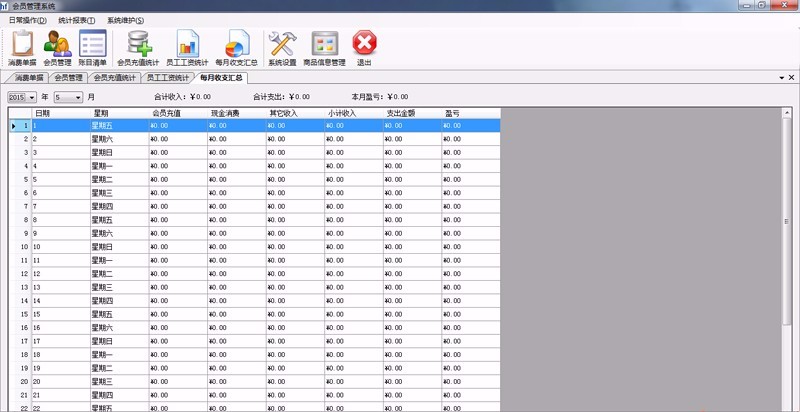Image resolution: width=800 pixels, height=412 pixels.
Task: Switch to the 员工工资统计 tab
Action: pos(167,78)
